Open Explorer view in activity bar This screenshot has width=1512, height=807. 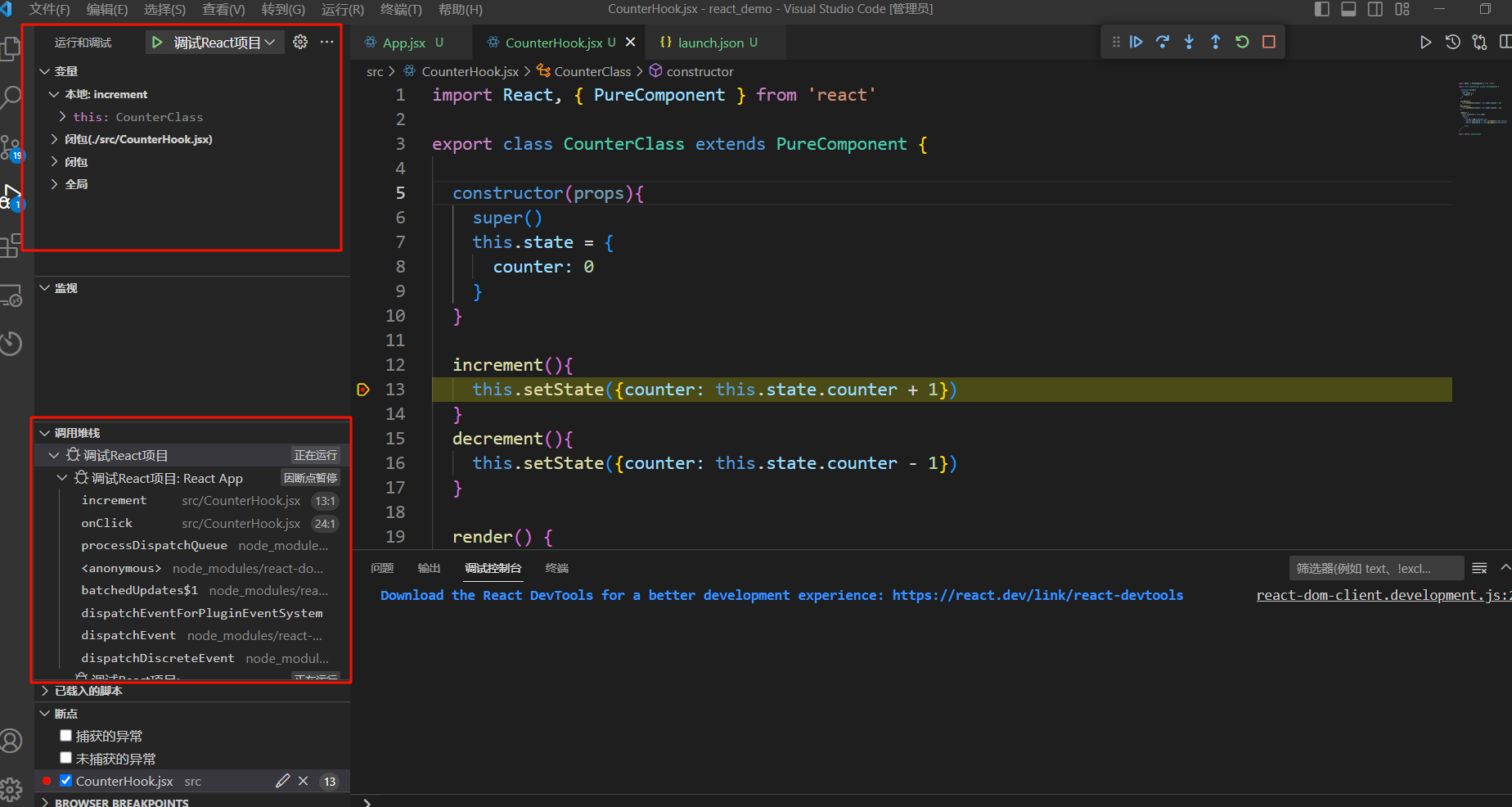11,48
